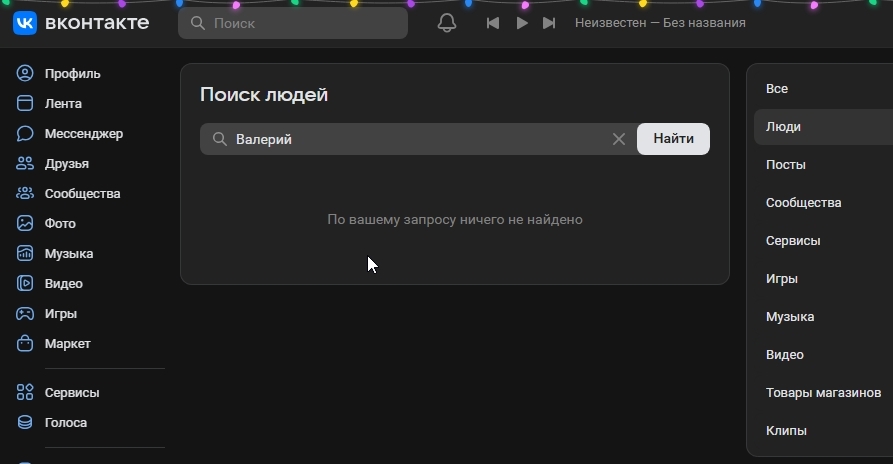Click the VK logo icon
This screenshot has height=464, width=893.
click(x=25, y=23)
